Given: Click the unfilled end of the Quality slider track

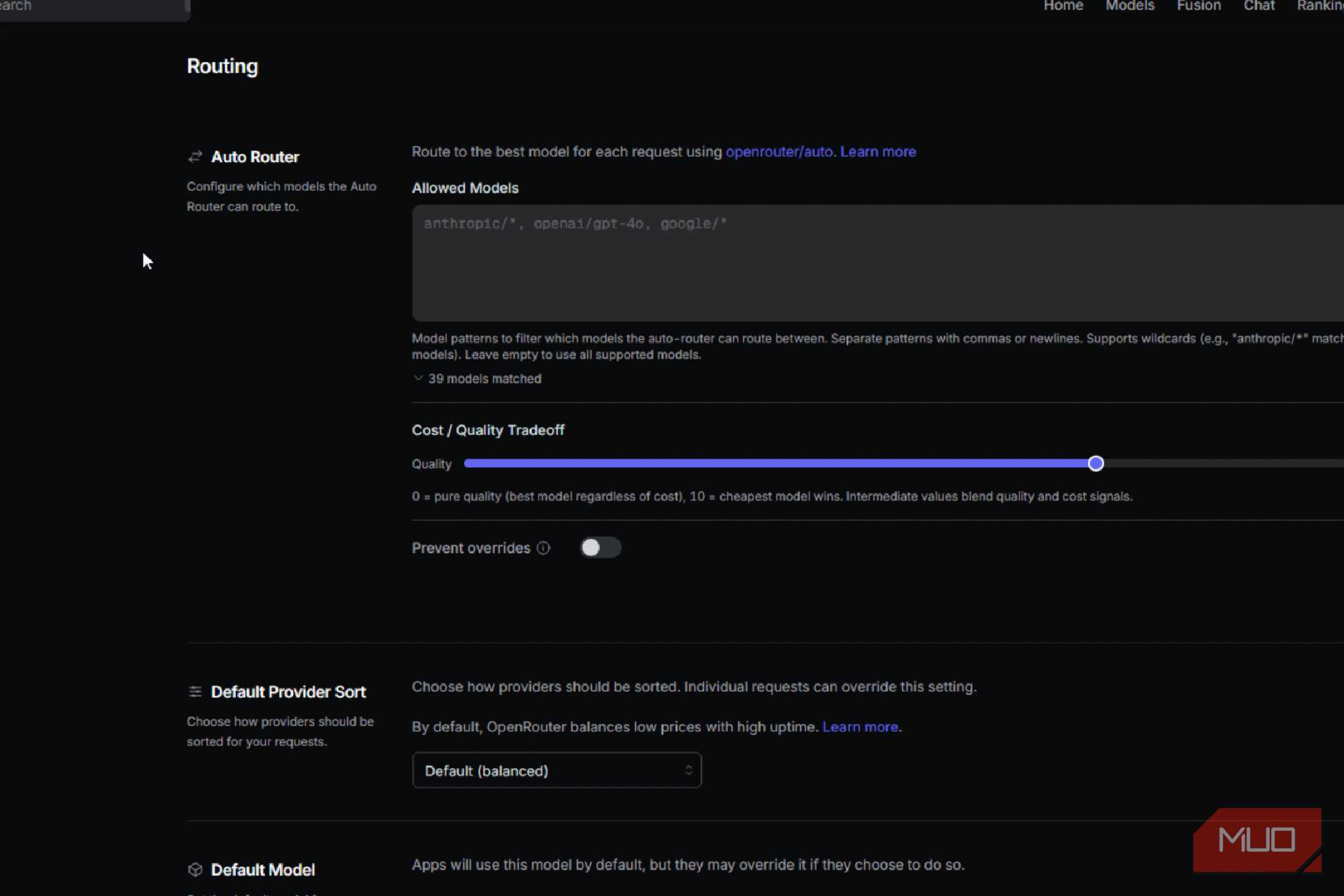Looking at the screenshot, I should [1222, 463].
